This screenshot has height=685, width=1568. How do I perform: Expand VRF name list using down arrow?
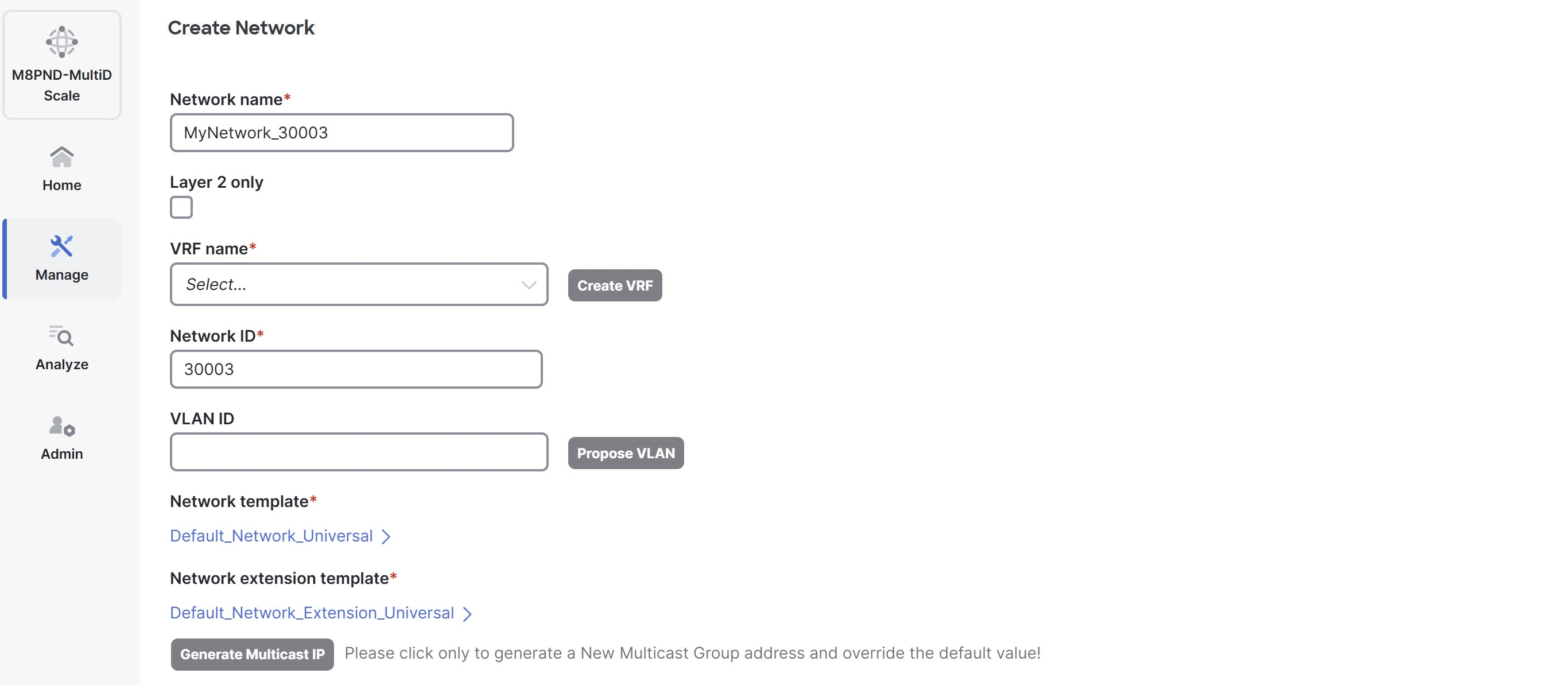[529, 285]
